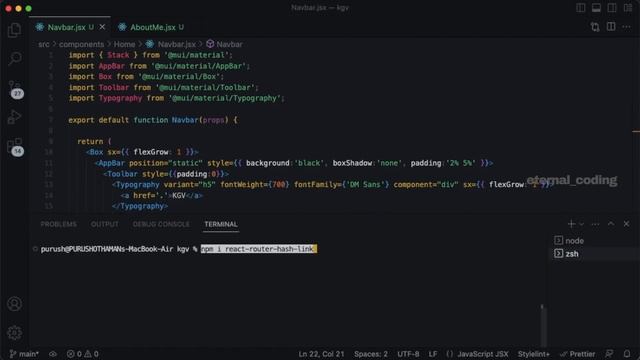
Task: Select the TERMINAL panel tab
Action: click(x=221, y=224)
